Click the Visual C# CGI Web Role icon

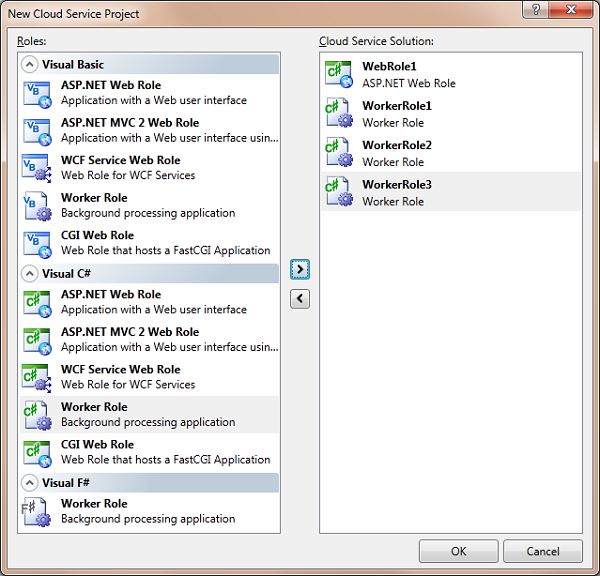pyautogui.click(x=37, y=452)
